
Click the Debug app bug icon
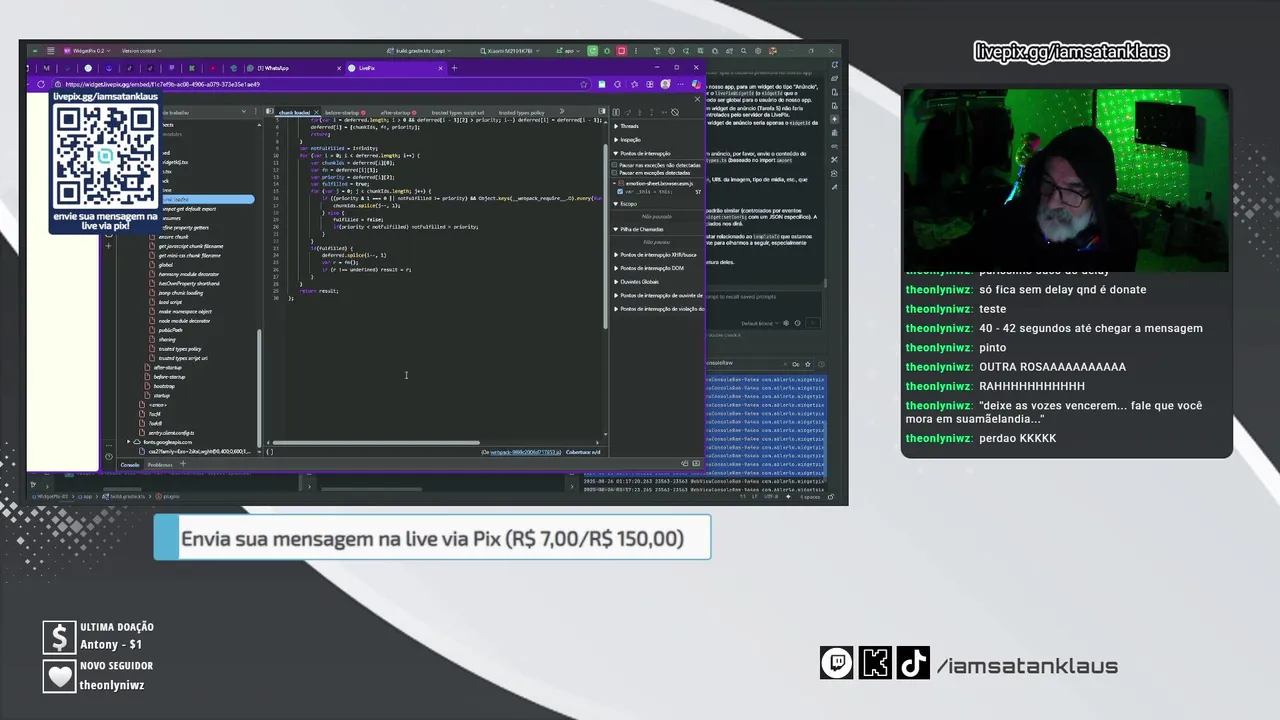pos(607,50)
